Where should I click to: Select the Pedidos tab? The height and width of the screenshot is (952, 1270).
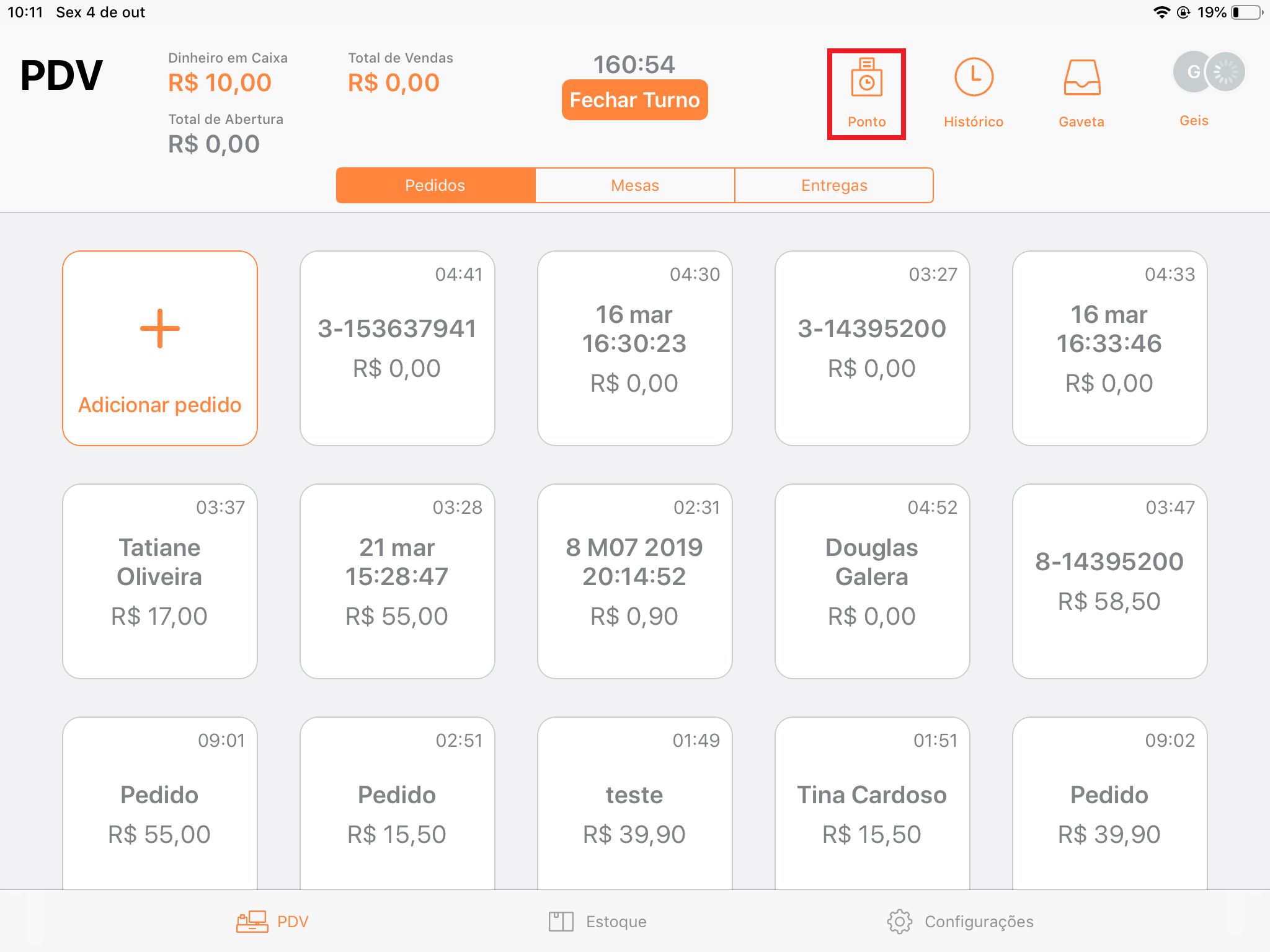point(435,185)
